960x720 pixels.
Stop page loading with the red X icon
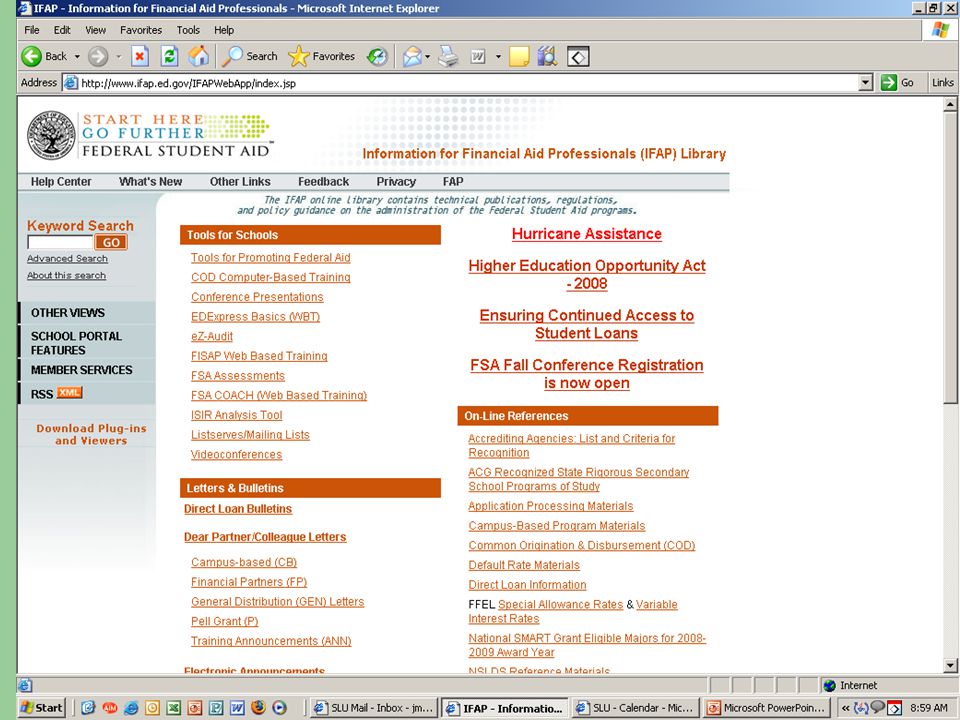[x=140, y=56]
